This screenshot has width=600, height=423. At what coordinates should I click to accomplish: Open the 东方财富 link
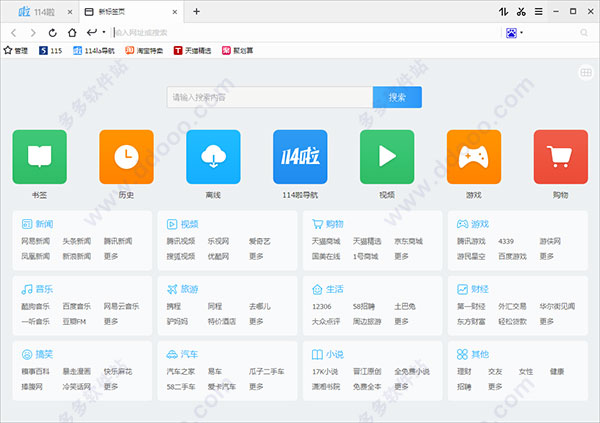click(x=471, y=321)
